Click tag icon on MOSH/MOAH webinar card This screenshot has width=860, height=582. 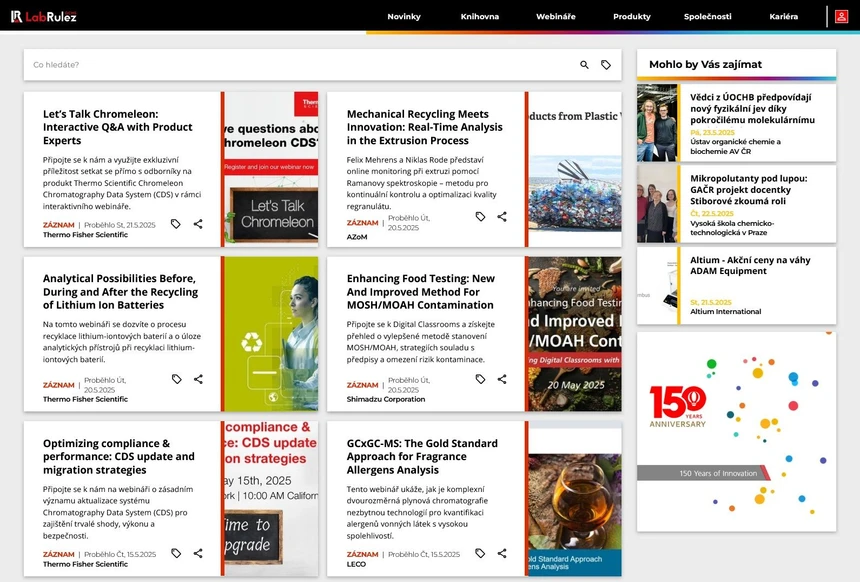(480, 380)
